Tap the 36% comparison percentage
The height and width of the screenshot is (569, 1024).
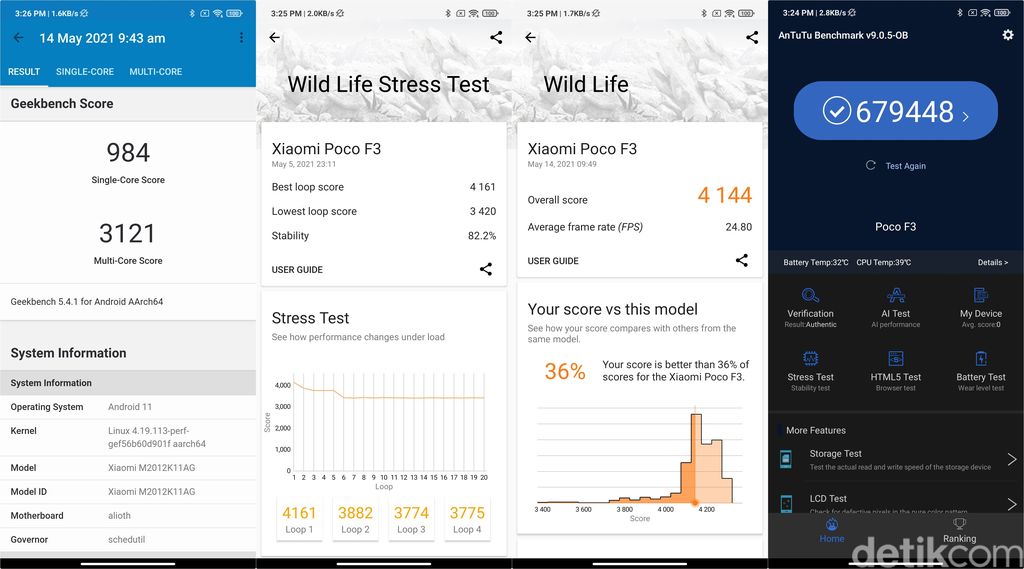pos(565,371)
